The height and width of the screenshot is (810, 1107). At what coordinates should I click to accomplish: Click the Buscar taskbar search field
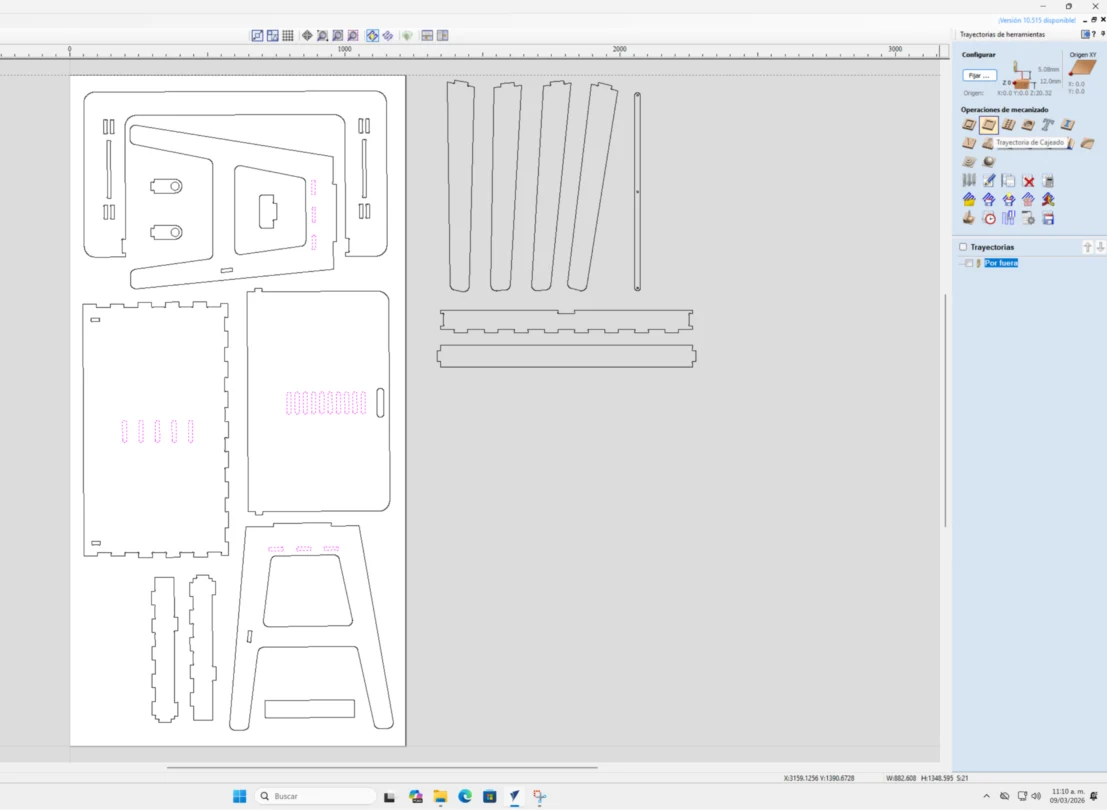coord(316,796)
